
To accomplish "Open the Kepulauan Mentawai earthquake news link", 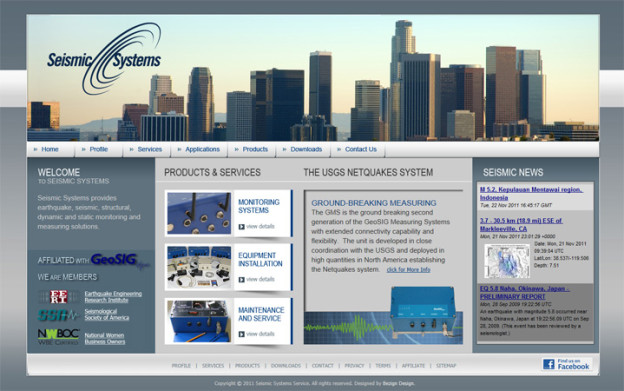I will pyautogui.click(x=531, y=193).
